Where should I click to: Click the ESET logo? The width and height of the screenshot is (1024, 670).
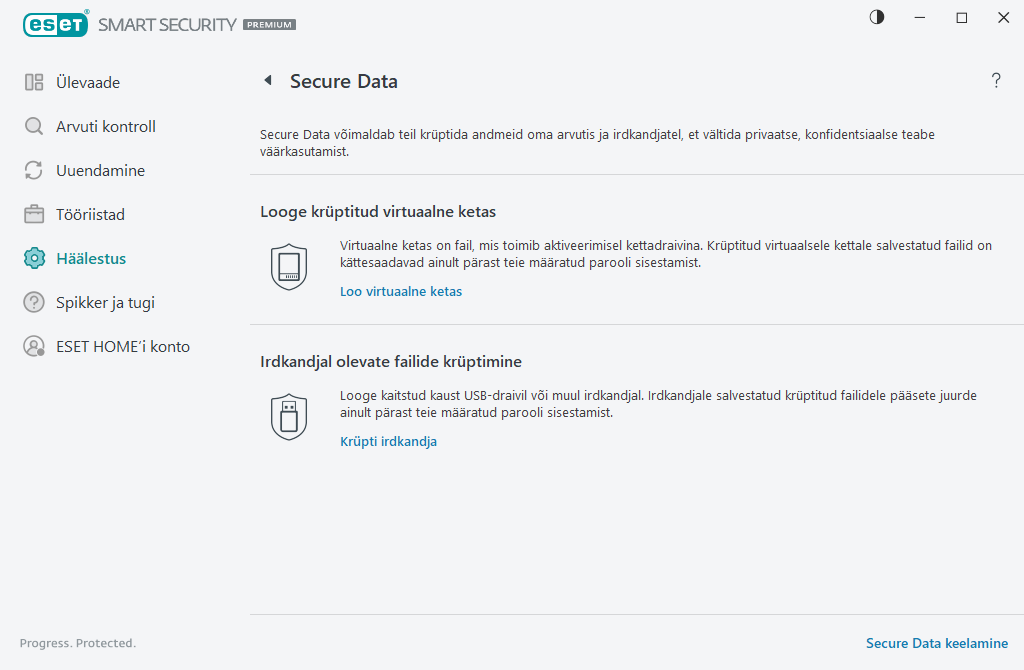click(56, 24)
